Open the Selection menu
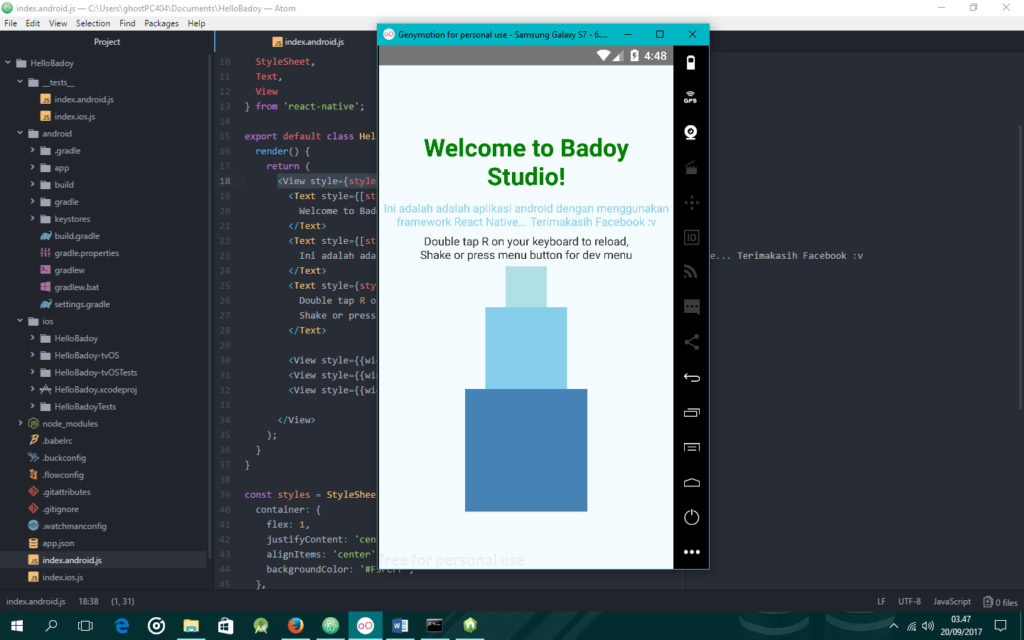The height and width of the screenshot is (640, 1024). tap(93, 23)
